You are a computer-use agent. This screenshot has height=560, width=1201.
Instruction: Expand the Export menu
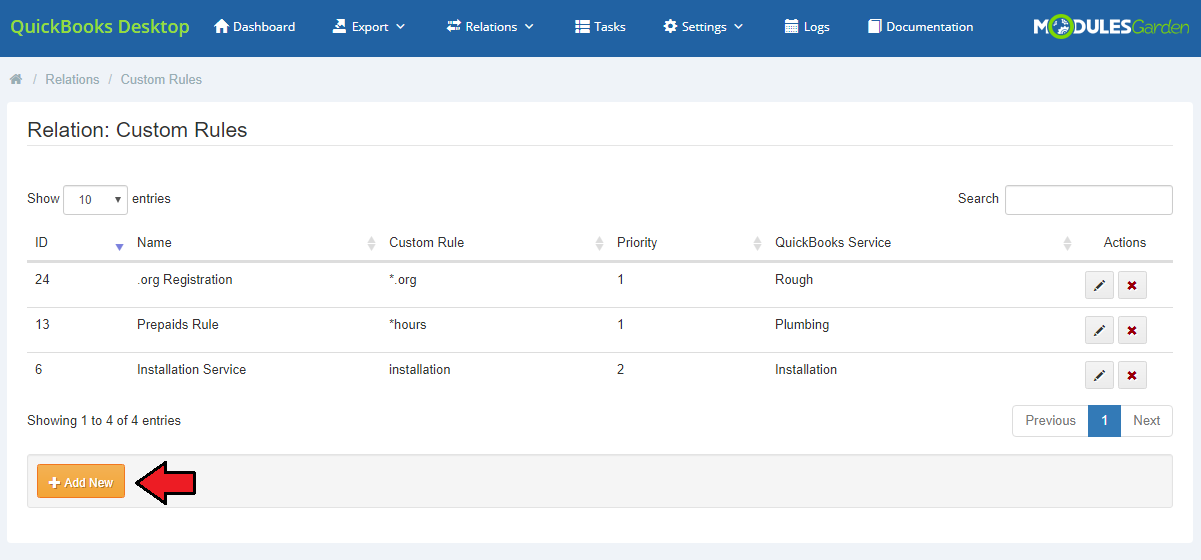pos(369,27)
